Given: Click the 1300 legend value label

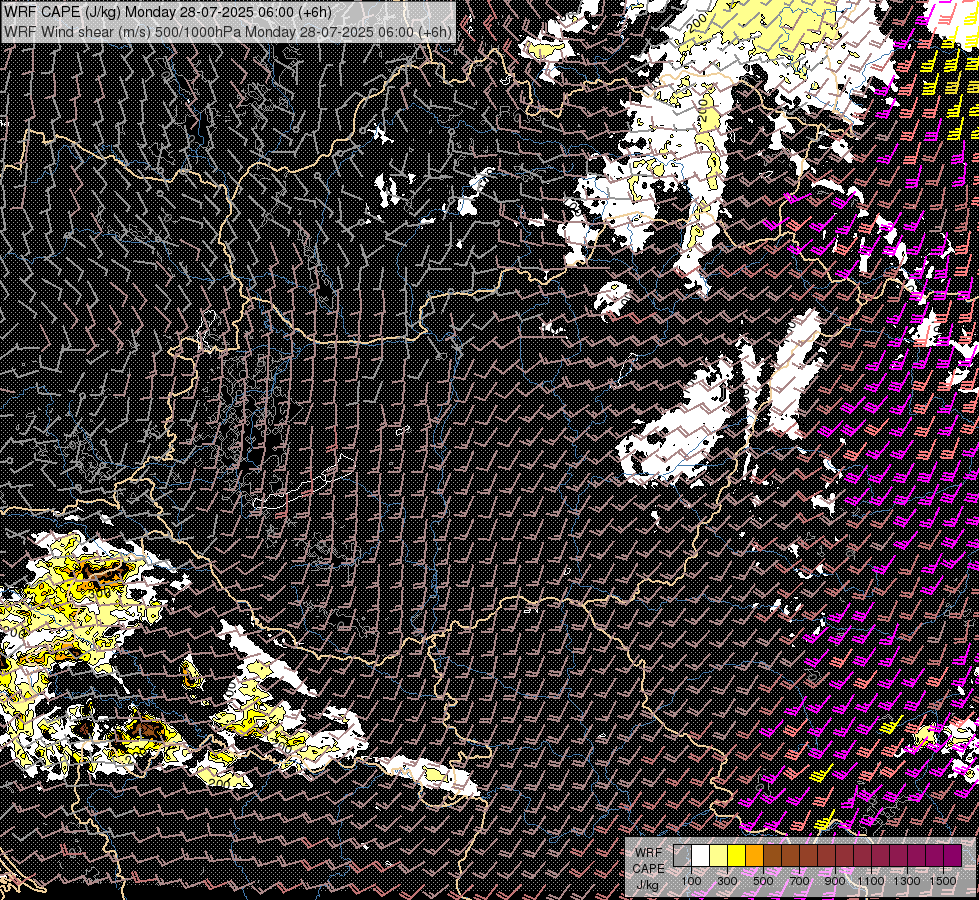Looking at the screenshot, I should [907, 881].
